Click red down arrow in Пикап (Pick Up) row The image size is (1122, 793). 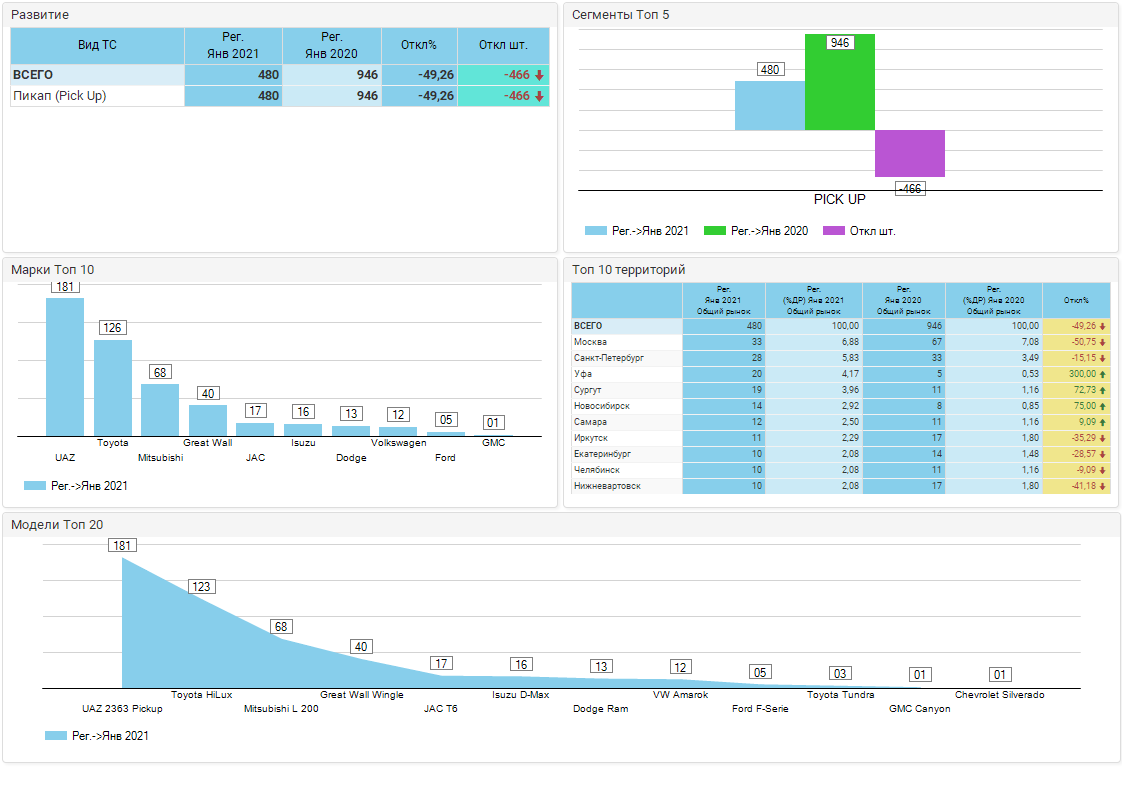(x=539, y=96)
